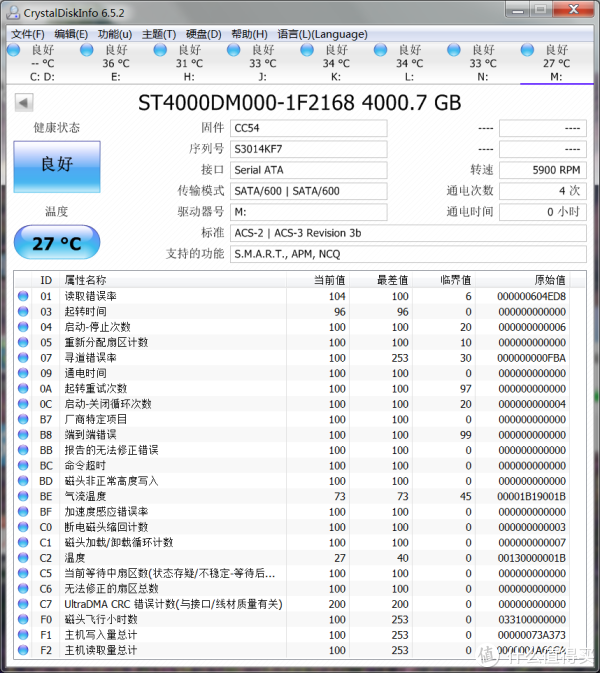Click the Serial ATA interface field
Image resolution: width=600 pixels, height=673 pixels.
click(309, 170)
